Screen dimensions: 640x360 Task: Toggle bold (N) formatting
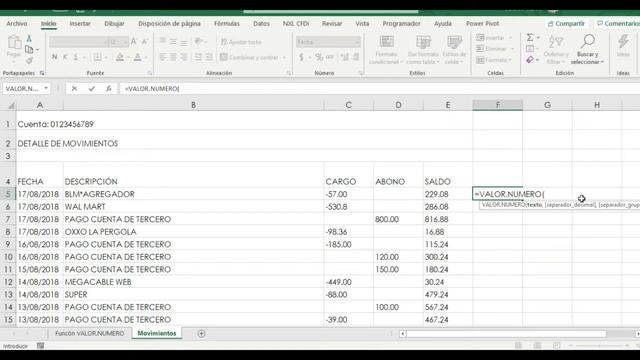coord(54,57)
